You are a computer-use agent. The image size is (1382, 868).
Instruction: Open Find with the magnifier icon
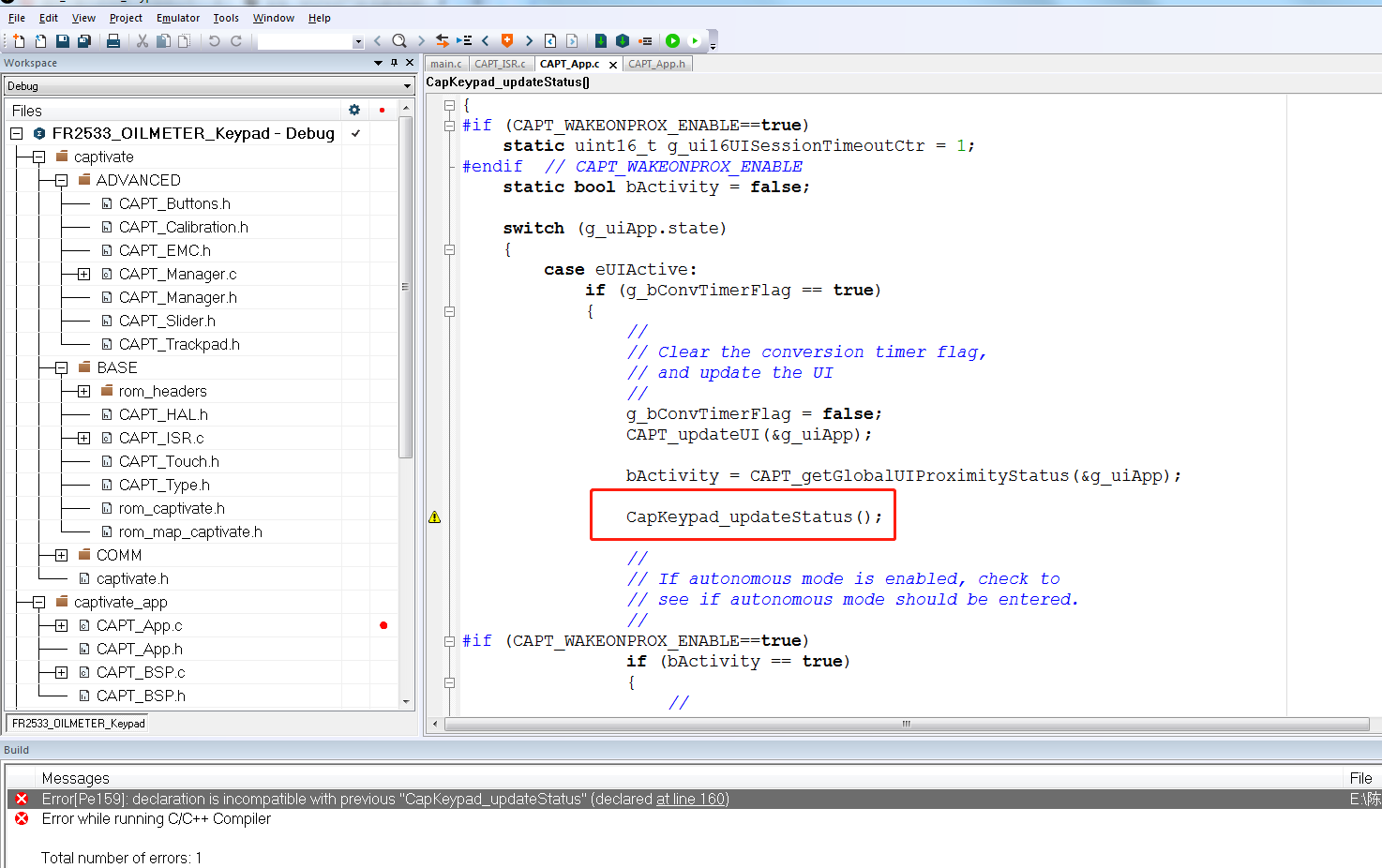click(x=399, y=40)
